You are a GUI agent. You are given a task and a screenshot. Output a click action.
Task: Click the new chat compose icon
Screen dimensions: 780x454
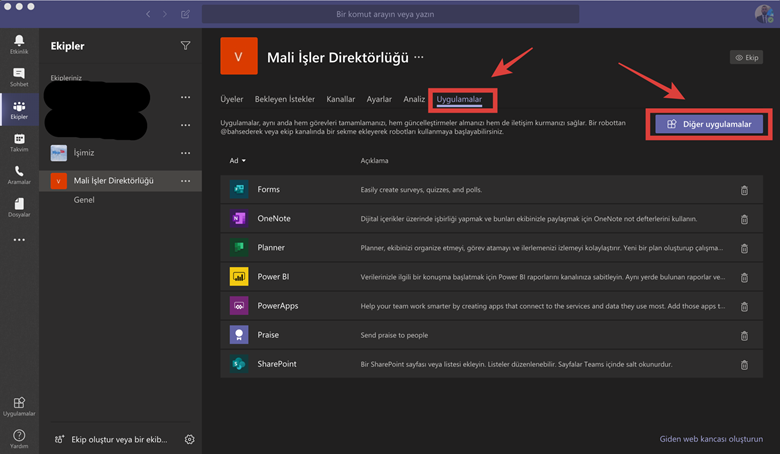(x=185, y=14)
